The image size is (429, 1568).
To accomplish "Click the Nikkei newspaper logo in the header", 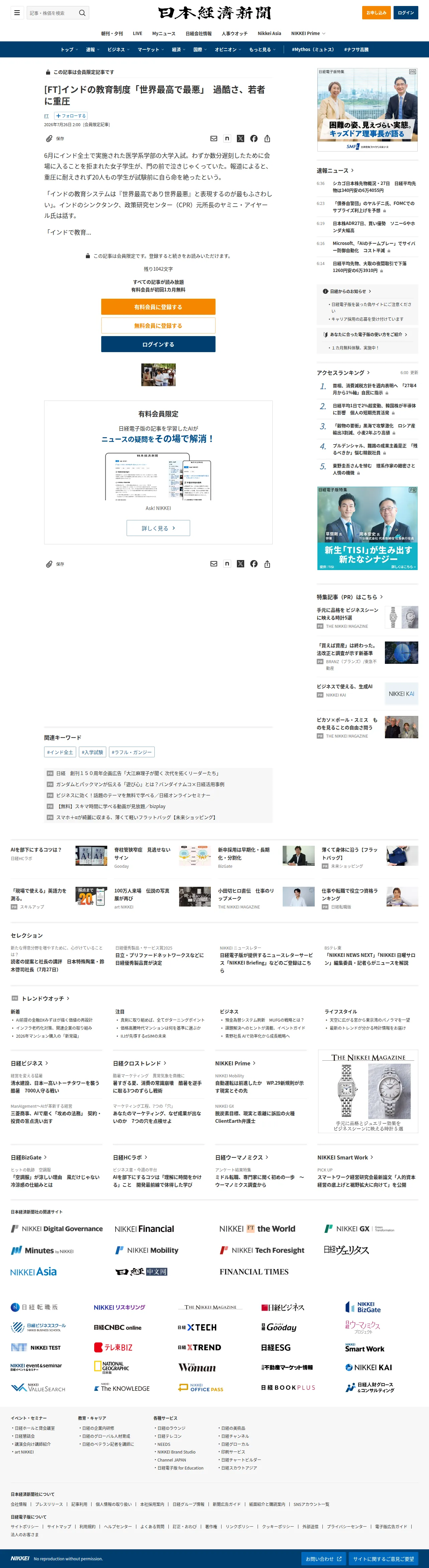I will [214, 13].
